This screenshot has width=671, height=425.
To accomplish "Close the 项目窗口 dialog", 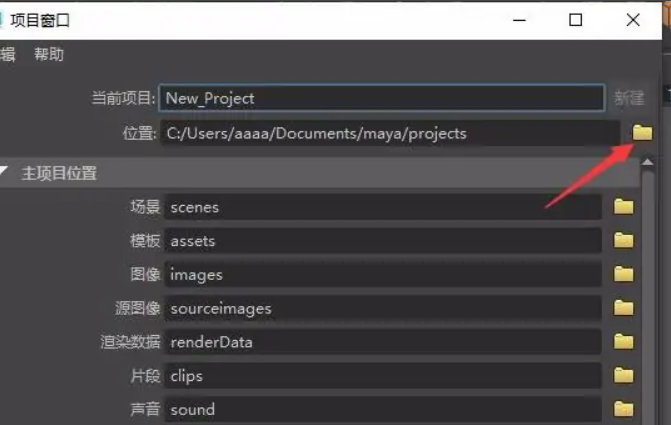I will pos(633,20).
